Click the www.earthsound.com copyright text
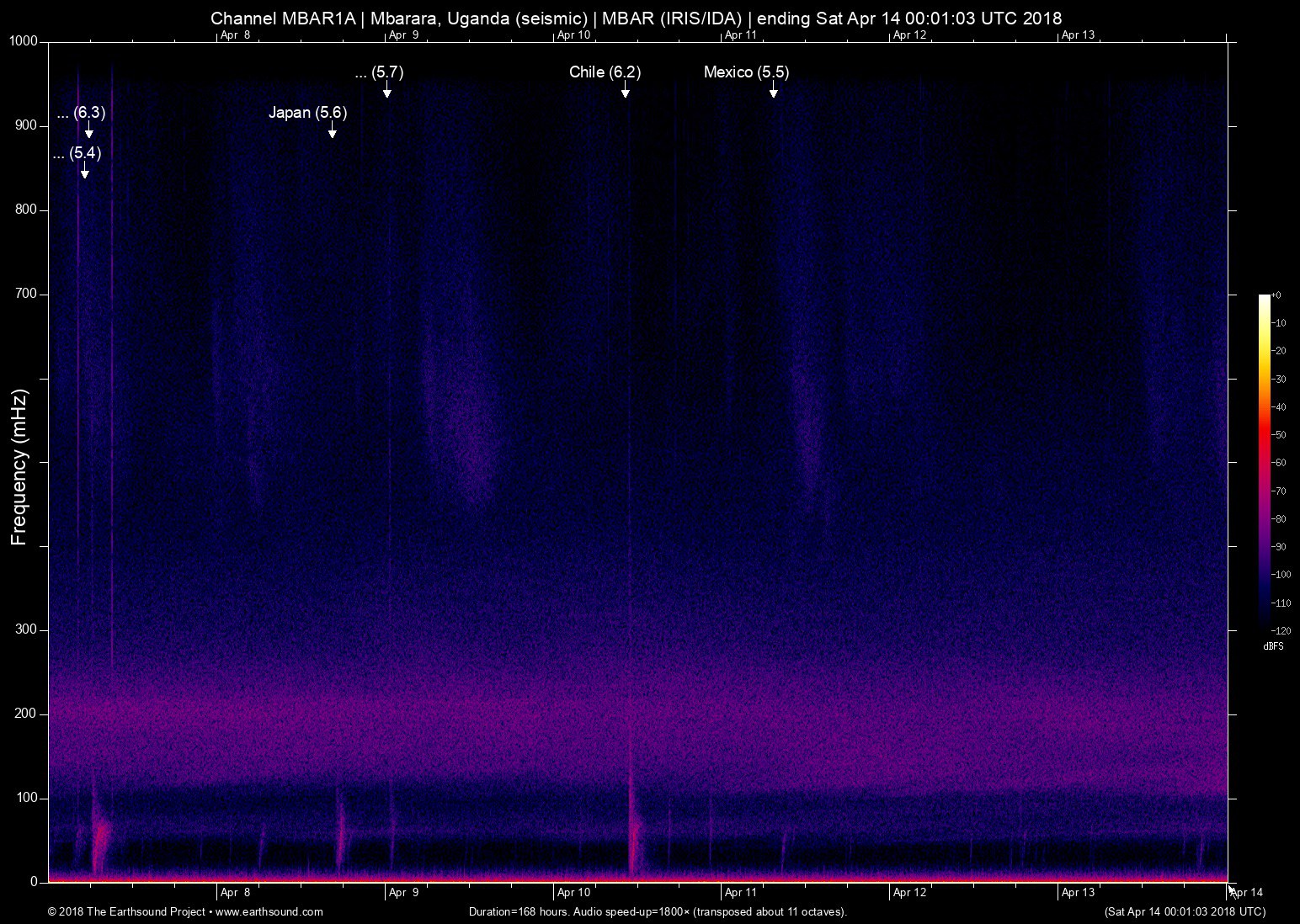Viewport: 1300px width, 924px height. tap(185, 911)
